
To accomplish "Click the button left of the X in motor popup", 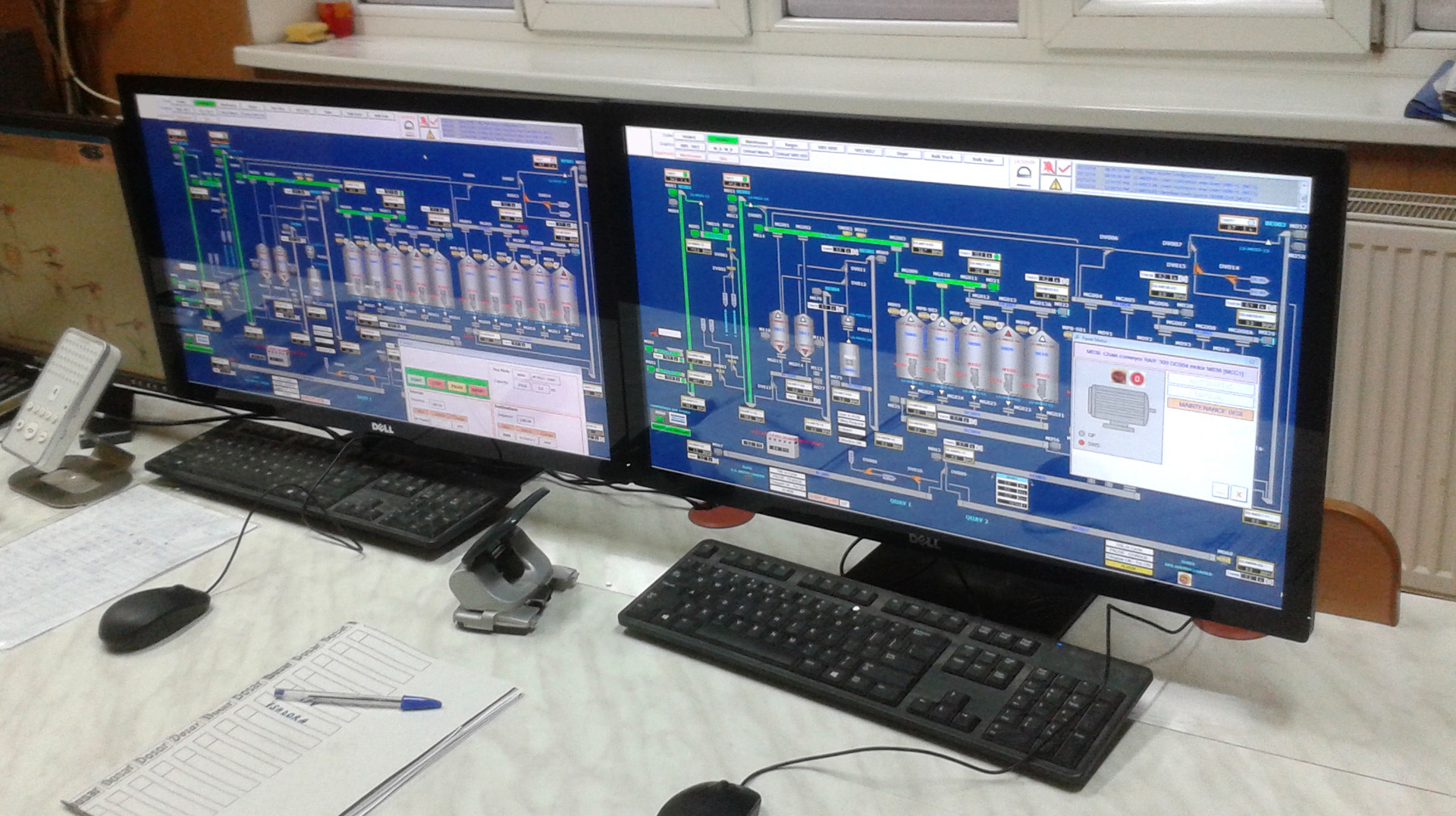I will (x=1220, y=491).
